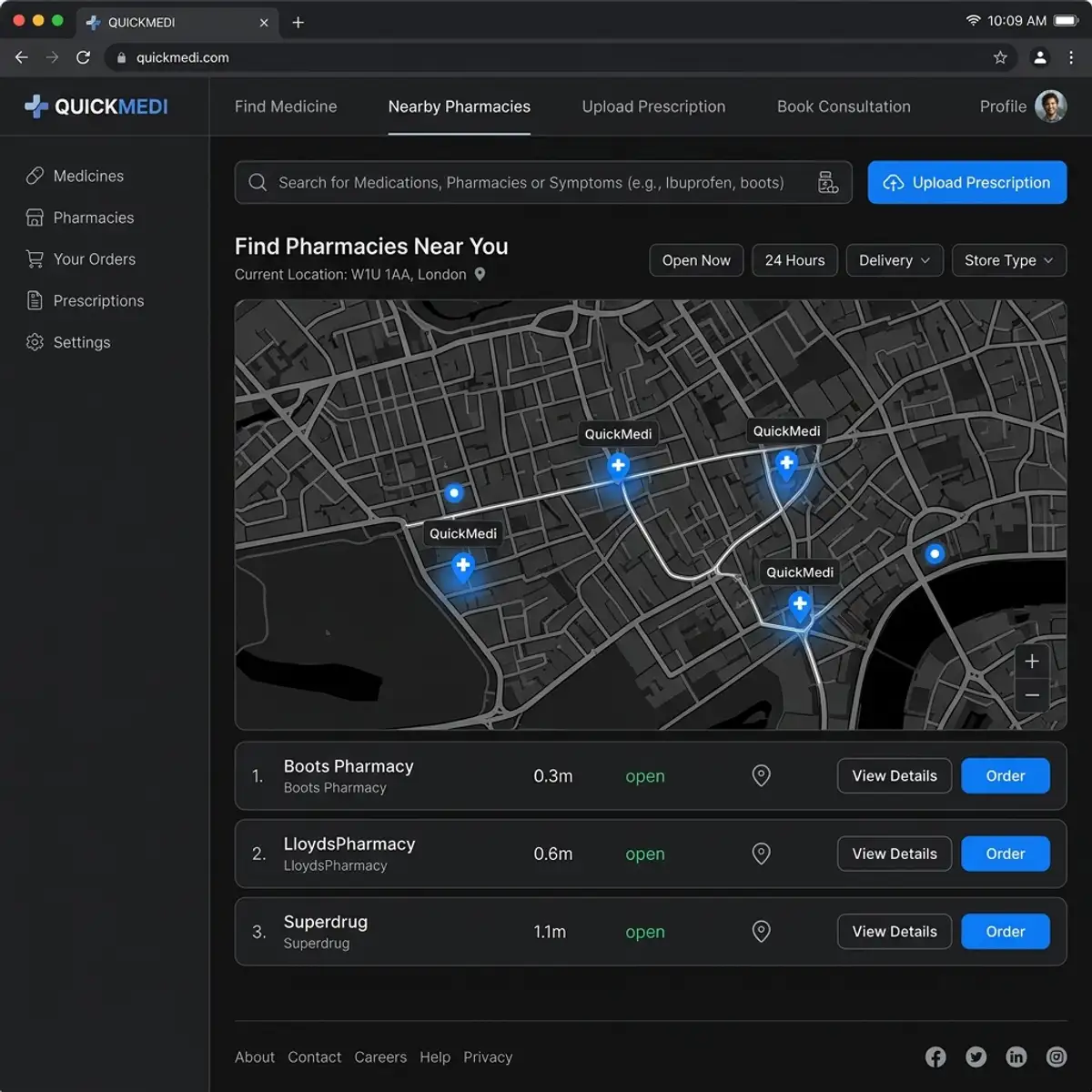Select the QuickMedi map marker at top right
The width and height of the screenshot is (1092, 1092).
pyautogui.click(x=786, y=465)
